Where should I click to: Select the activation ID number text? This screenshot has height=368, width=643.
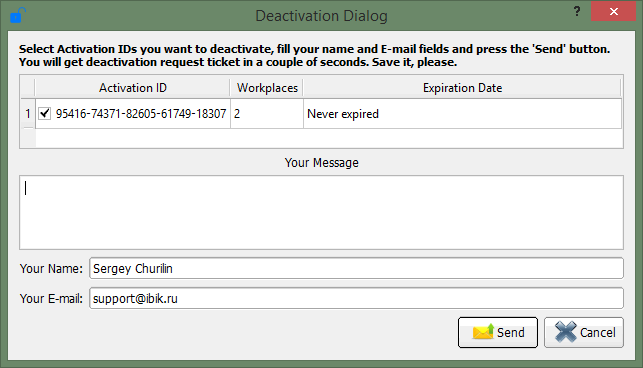141,114
